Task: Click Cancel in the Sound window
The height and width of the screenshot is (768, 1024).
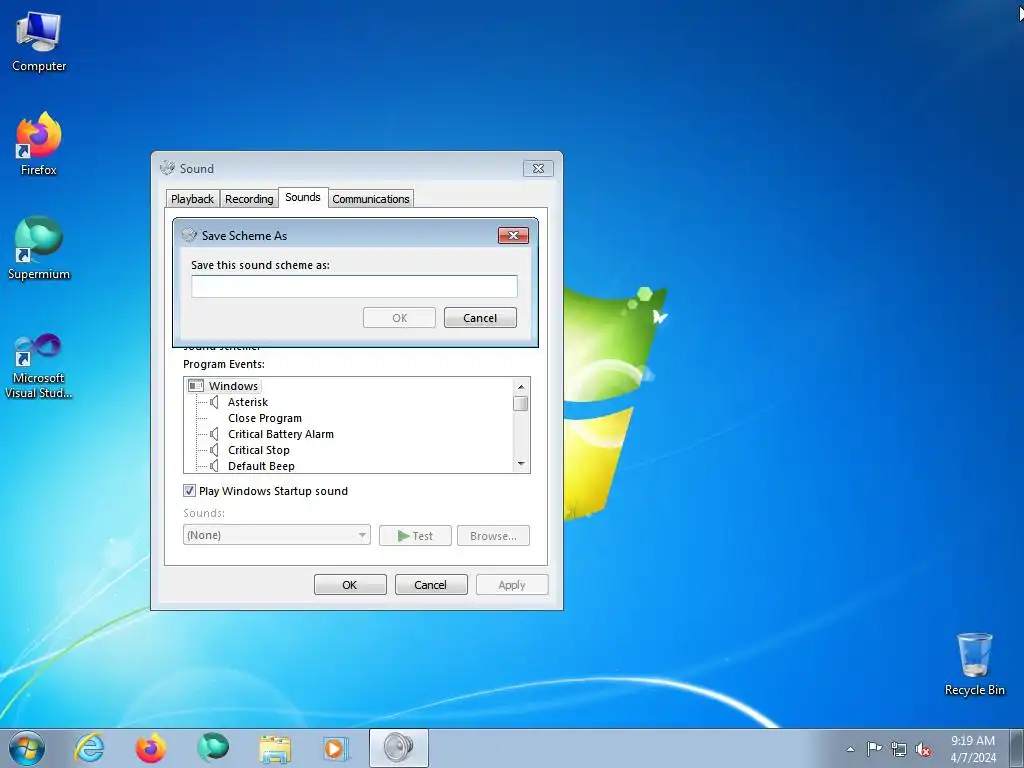Action: (431, 584)
